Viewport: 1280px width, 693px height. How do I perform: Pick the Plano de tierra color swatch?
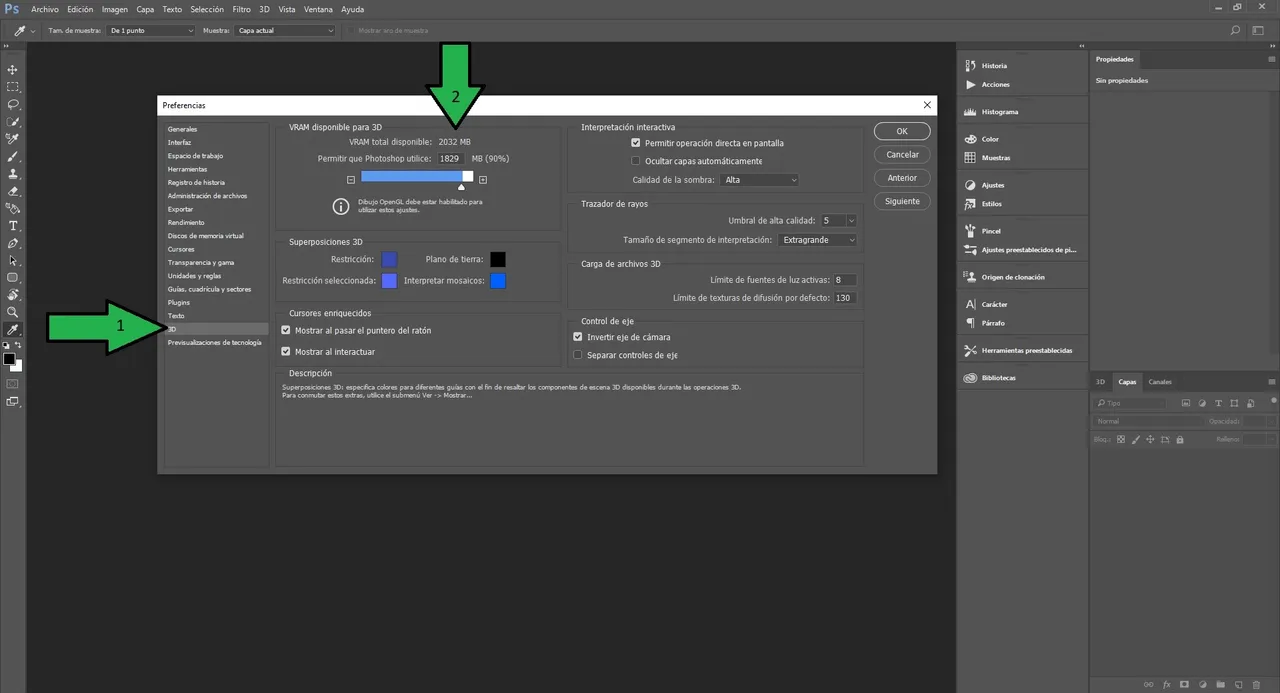[498, 260]
